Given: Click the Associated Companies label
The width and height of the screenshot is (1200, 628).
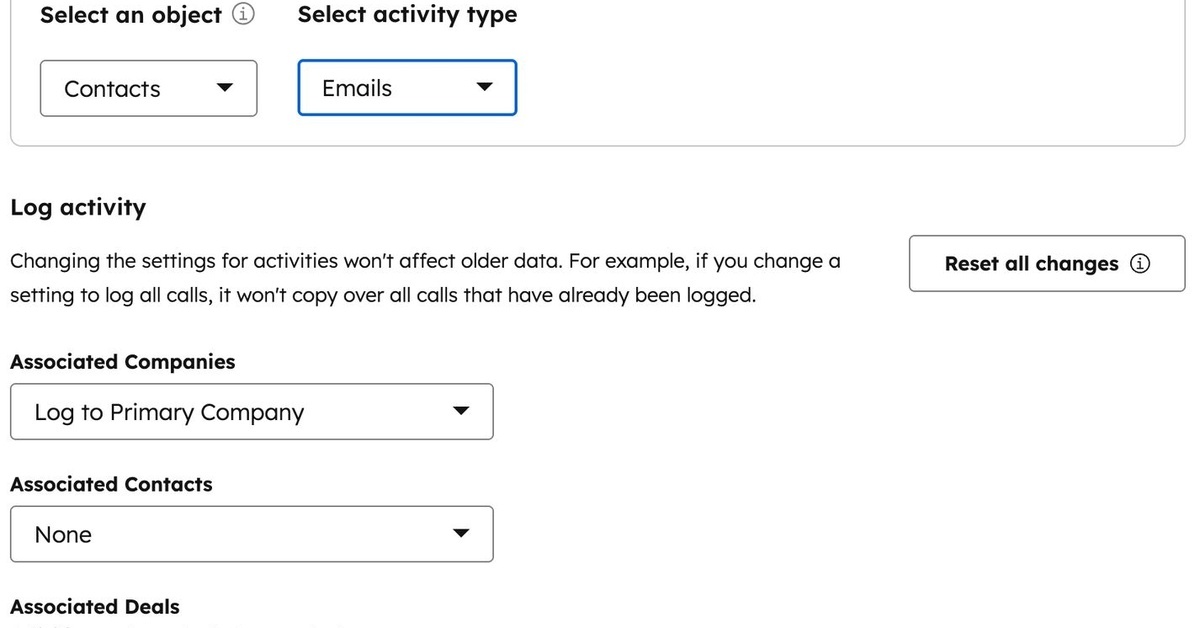Looking at the screenshot, I should coord(123,362).
